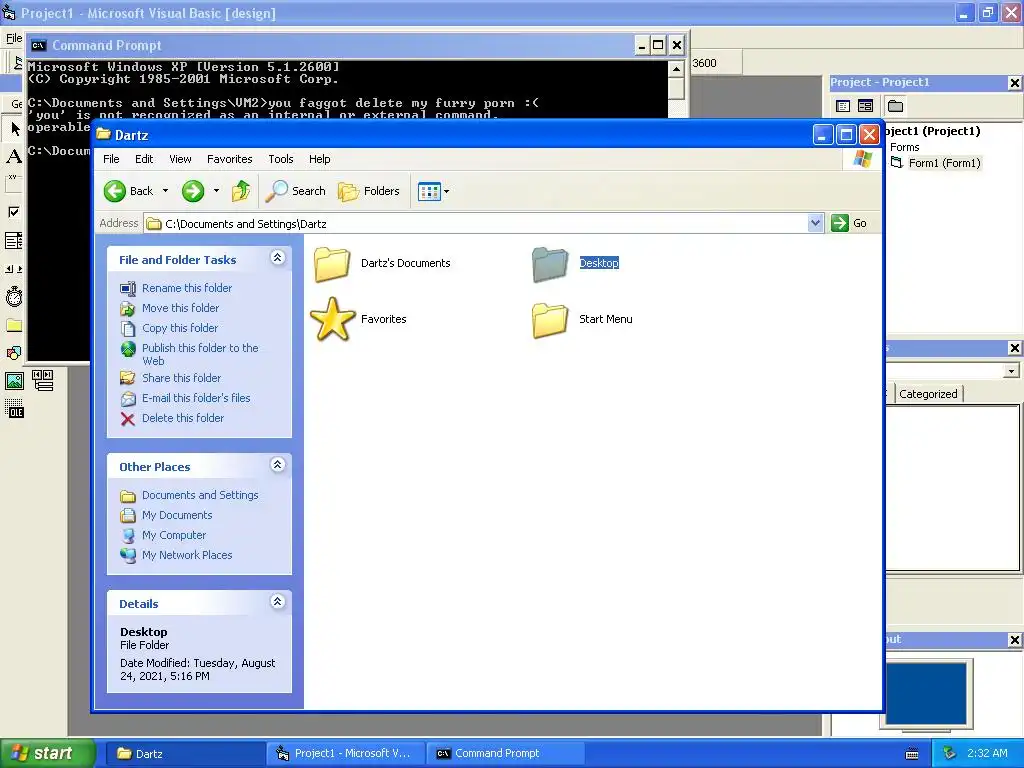1024x768 pixels.
Task: Select the Pointer tool in VB toolbox
Action: click(x=14, y=129)
